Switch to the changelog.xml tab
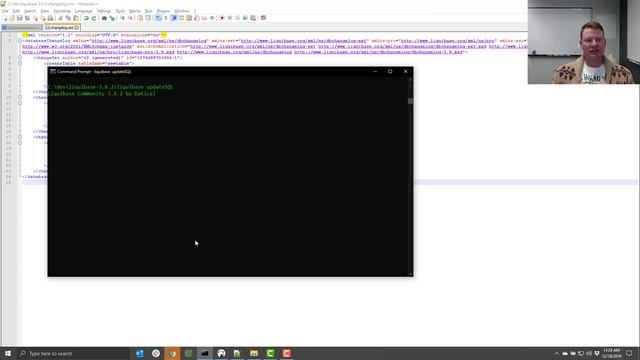 point(62,27)
